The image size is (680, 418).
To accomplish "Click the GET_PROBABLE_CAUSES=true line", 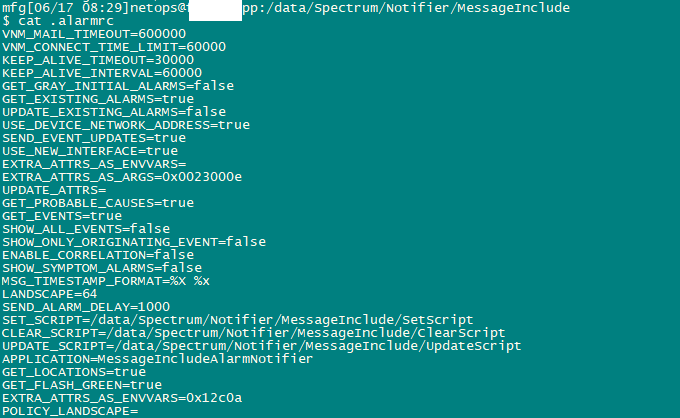I will click(98, 203).
